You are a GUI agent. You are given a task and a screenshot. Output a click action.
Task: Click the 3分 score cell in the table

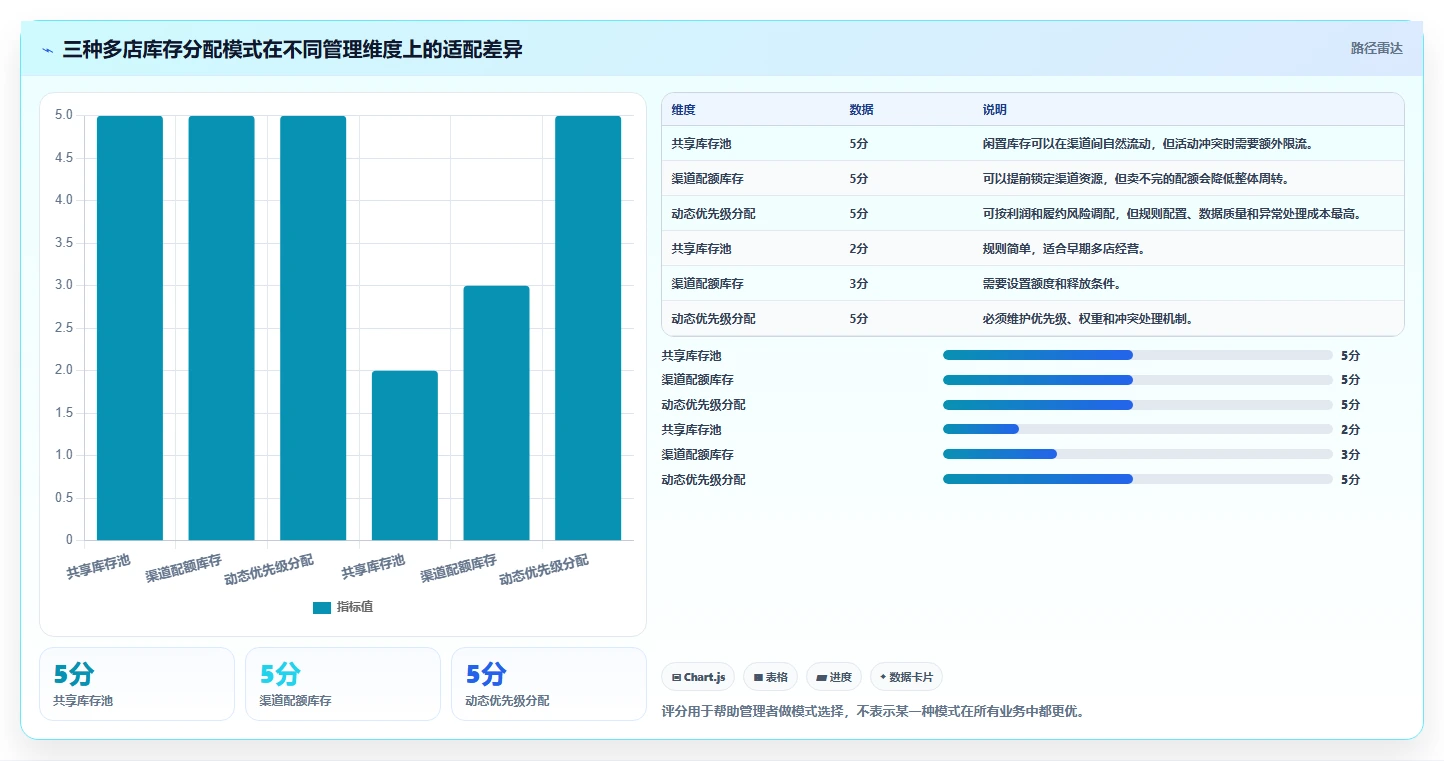tap(859, 284)
